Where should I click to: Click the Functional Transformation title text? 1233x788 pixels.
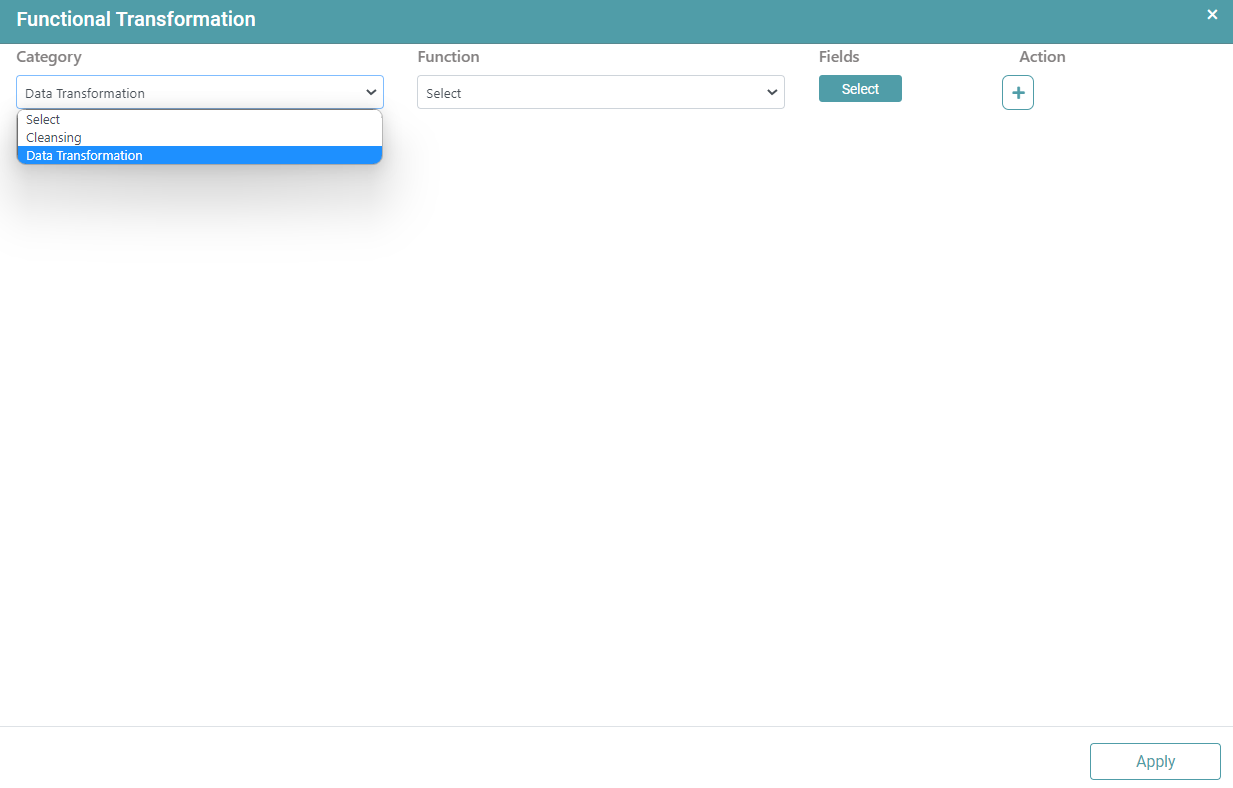pos(136,20)
